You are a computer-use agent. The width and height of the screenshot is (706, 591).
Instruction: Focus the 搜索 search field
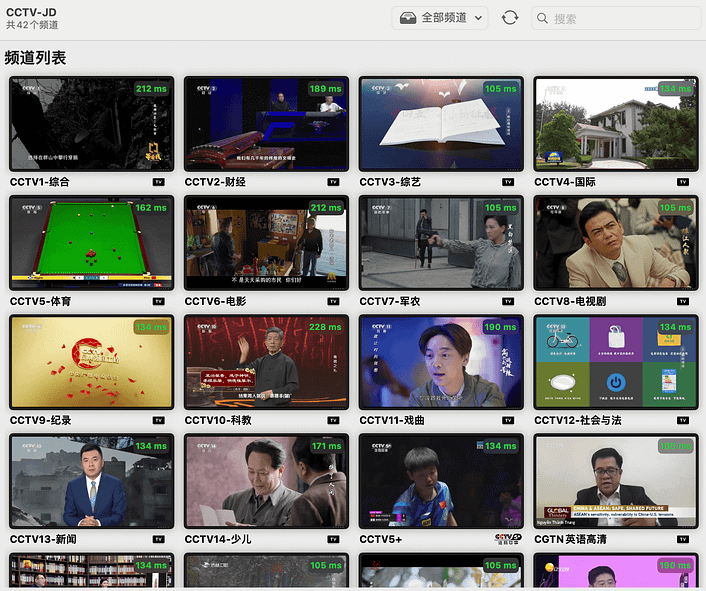(616, 18)
